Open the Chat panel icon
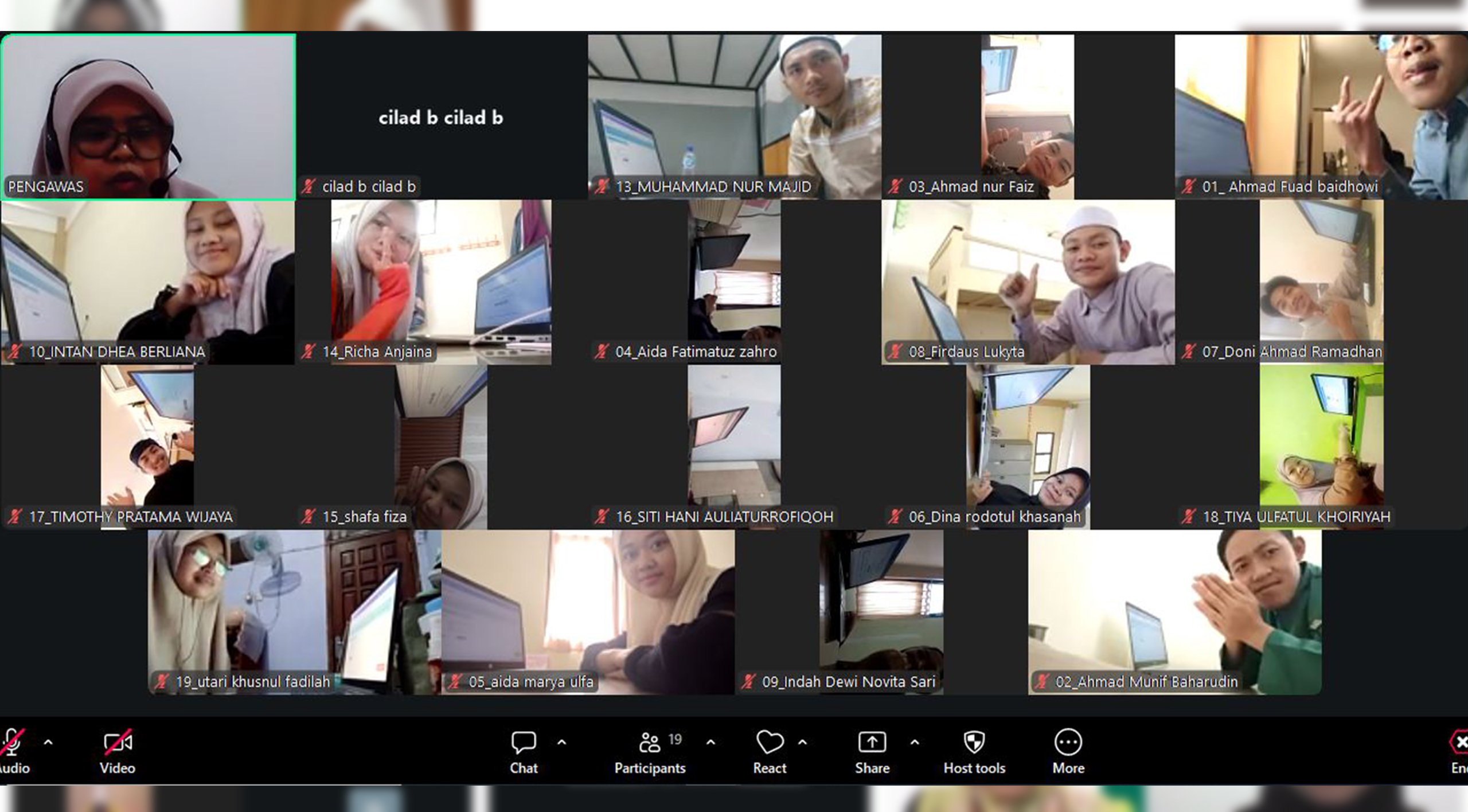This screenshot has height=812, width=1468. (524, 743)
